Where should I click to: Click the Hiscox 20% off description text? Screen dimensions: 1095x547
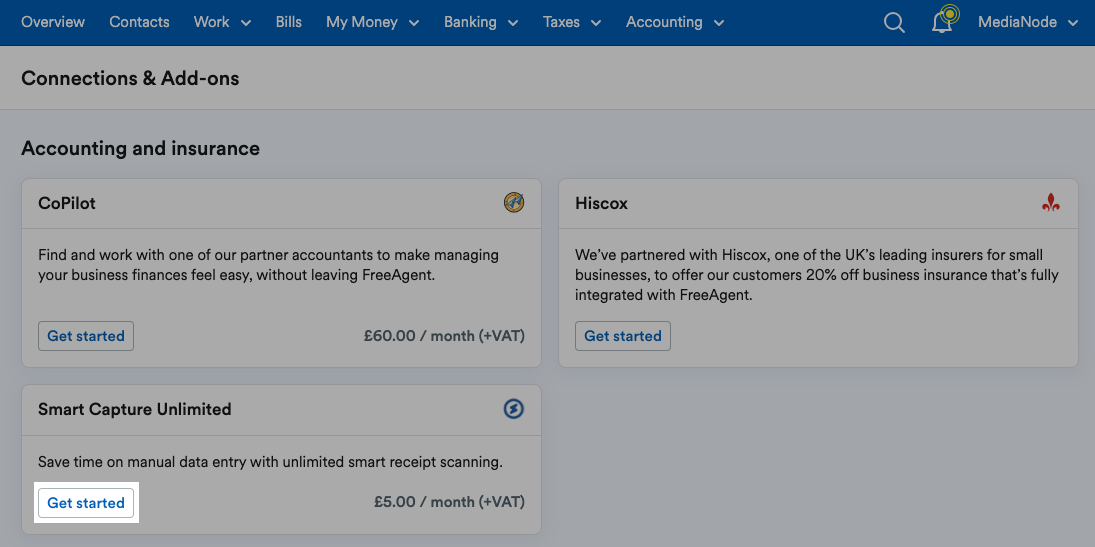pyautogui.click(x=817, y=275)
